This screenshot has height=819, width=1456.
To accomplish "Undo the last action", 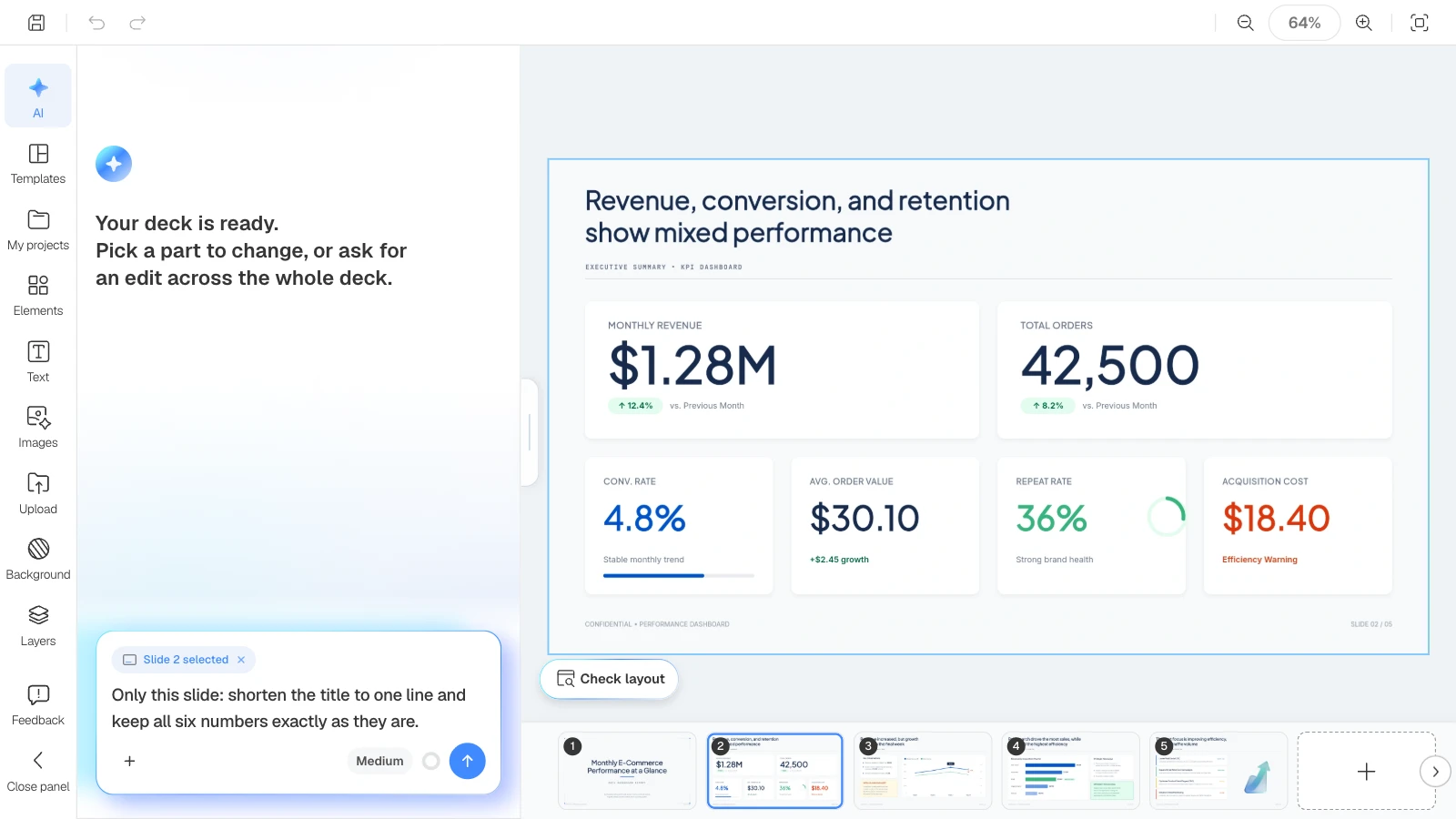I will (96, 23).
